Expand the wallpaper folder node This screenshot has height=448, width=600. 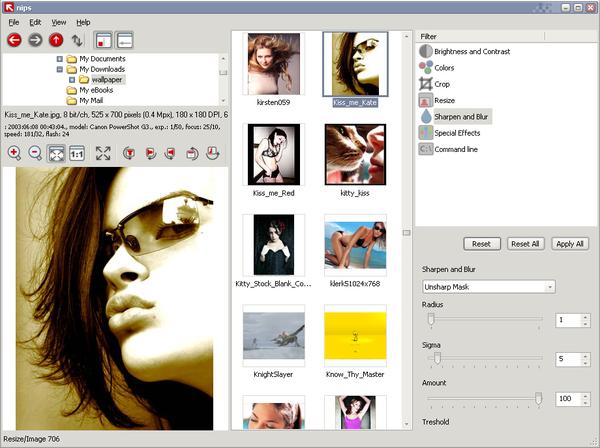point(72,80)
